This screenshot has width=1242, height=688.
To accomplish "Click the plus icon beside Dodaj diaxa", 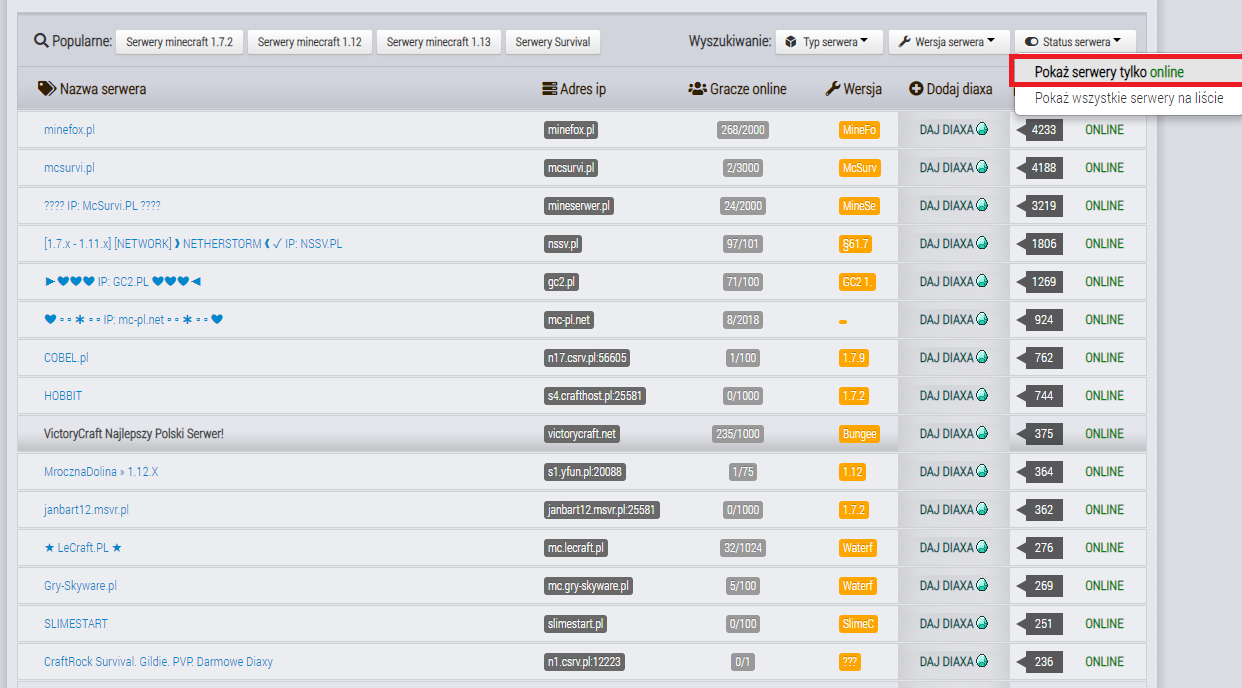I will [x=916, y=89].
